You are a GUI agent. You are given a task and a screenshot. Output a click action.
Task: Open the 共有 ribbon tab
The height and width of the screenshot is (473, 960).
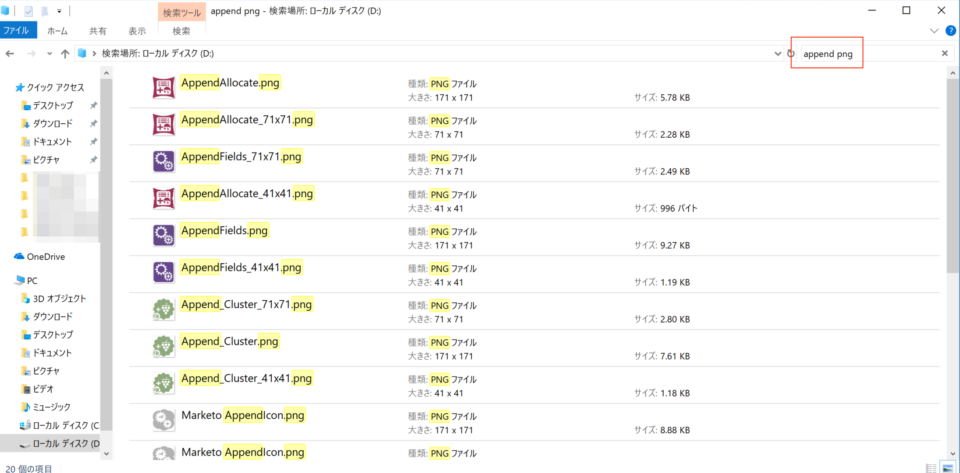coord(98,31)
